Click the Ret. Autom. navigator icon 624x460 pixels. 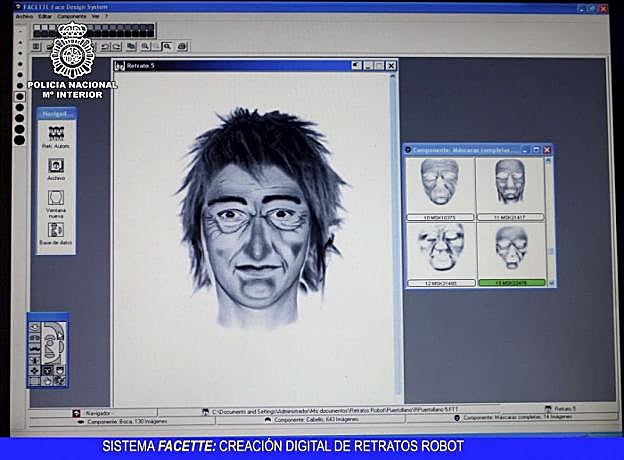click(x=56, y=133)
